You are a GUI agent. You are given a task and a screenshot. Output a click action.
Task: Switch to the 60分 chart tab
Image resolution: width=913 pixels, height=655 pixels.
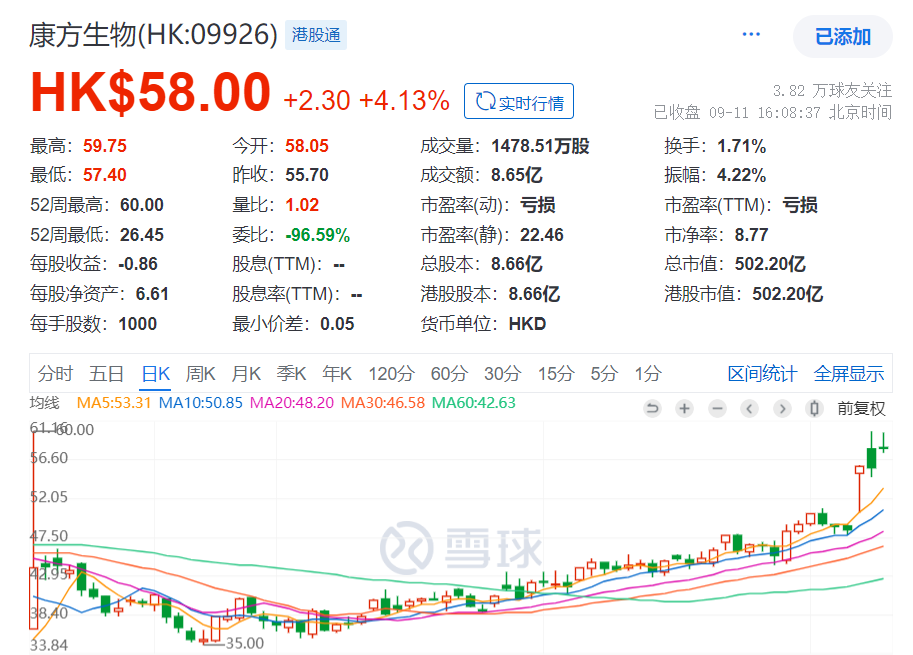pyautogui.click(x=449, y=374)
